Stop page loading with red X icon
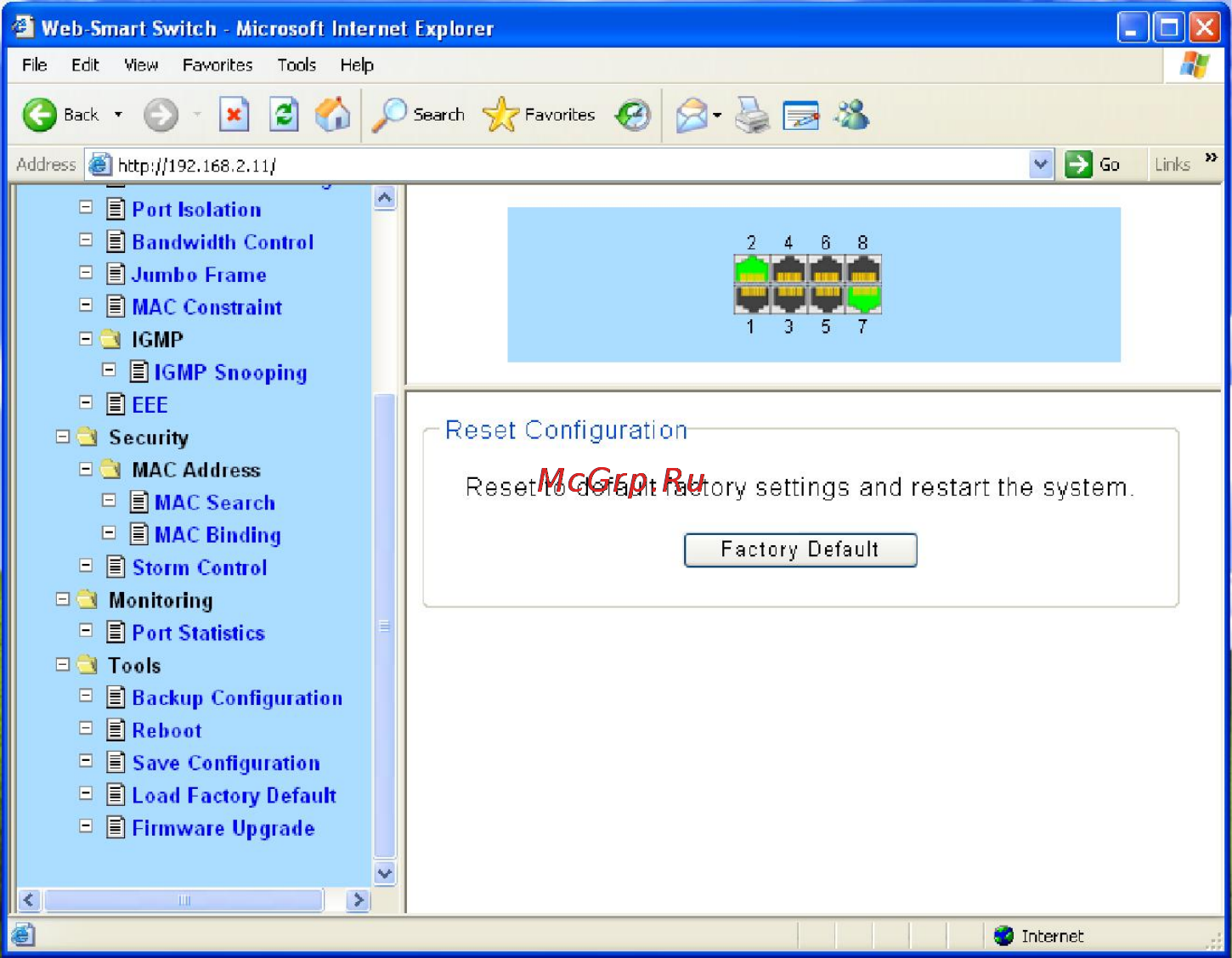The image size is (1232, 958). coord(234,115)
